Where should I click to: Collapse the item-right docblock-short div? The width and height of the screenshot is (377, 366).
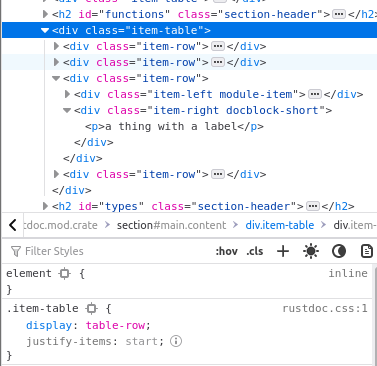pos(67,110)
